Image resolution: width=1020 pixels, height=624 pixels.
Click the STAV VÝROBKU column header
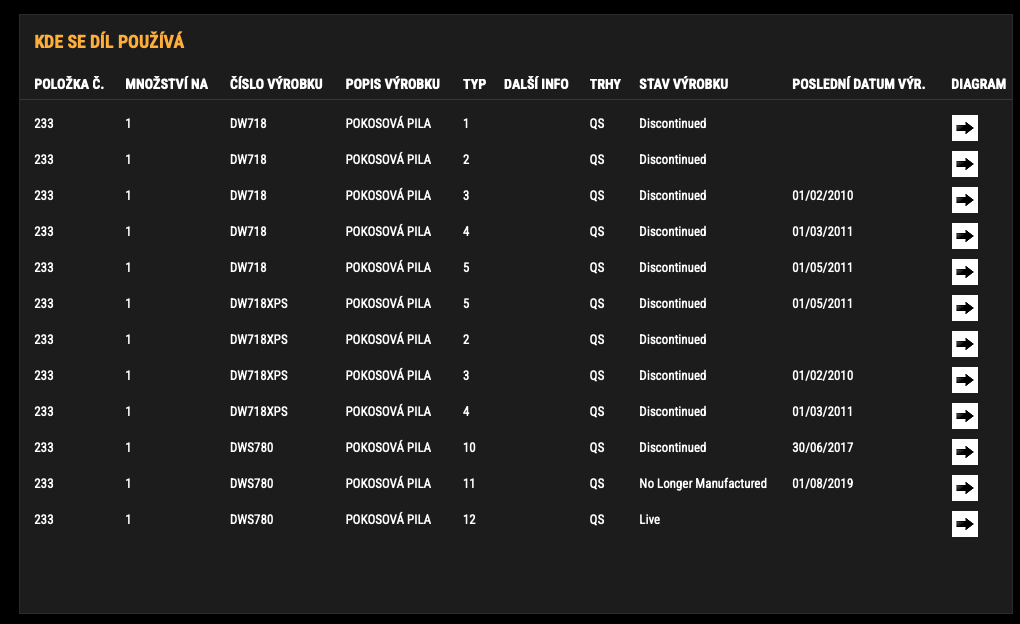684,84
